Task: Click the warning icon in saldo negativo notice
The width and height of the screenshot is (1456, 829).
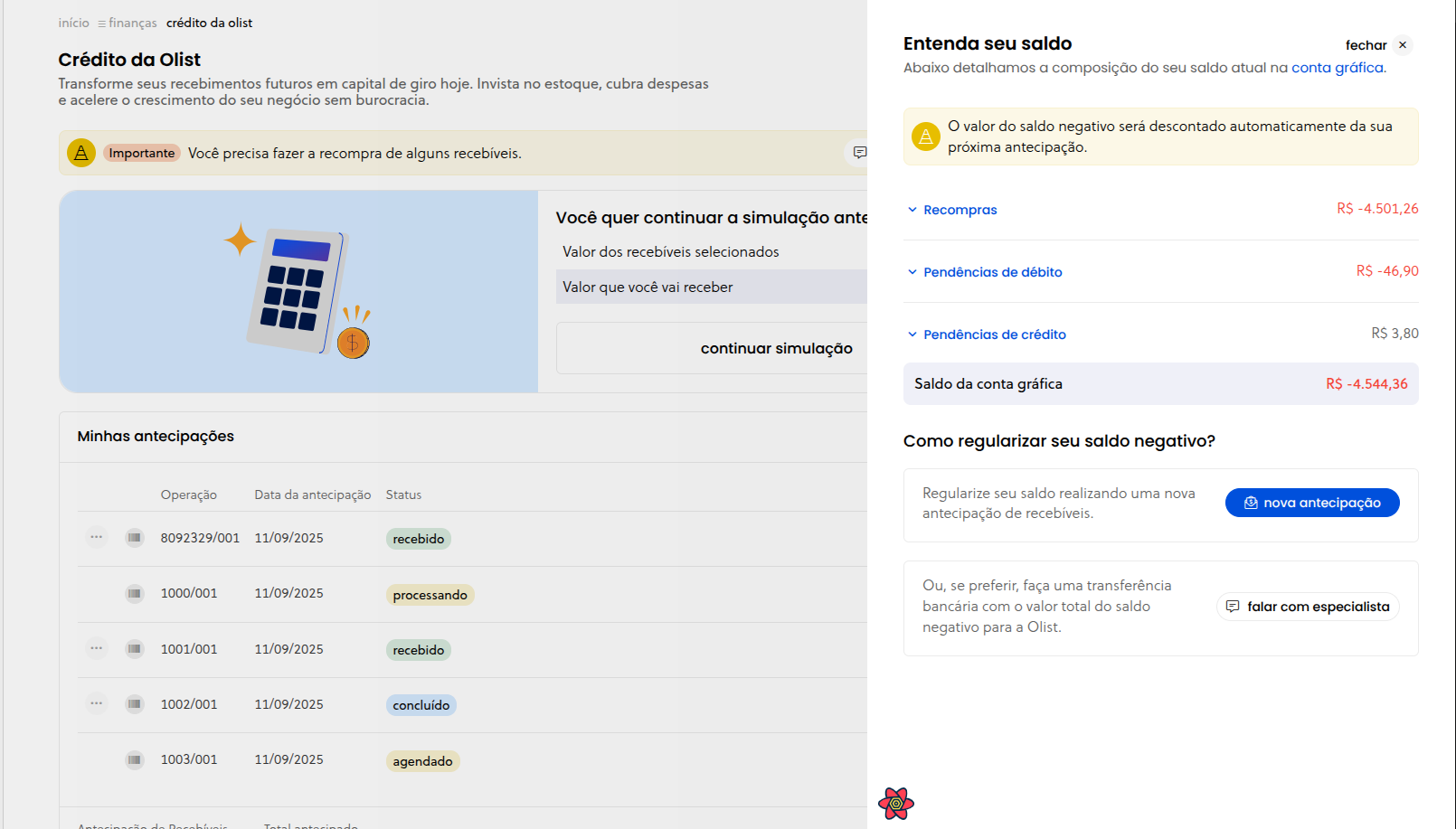Action: tap(925, 137)
